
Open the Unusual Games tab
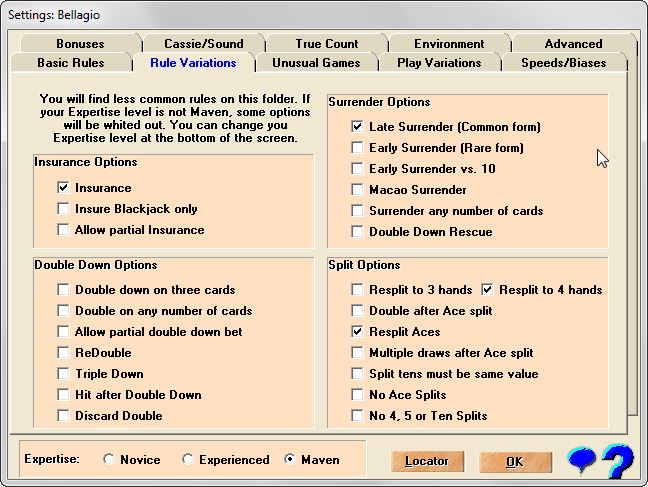point(316,63)
